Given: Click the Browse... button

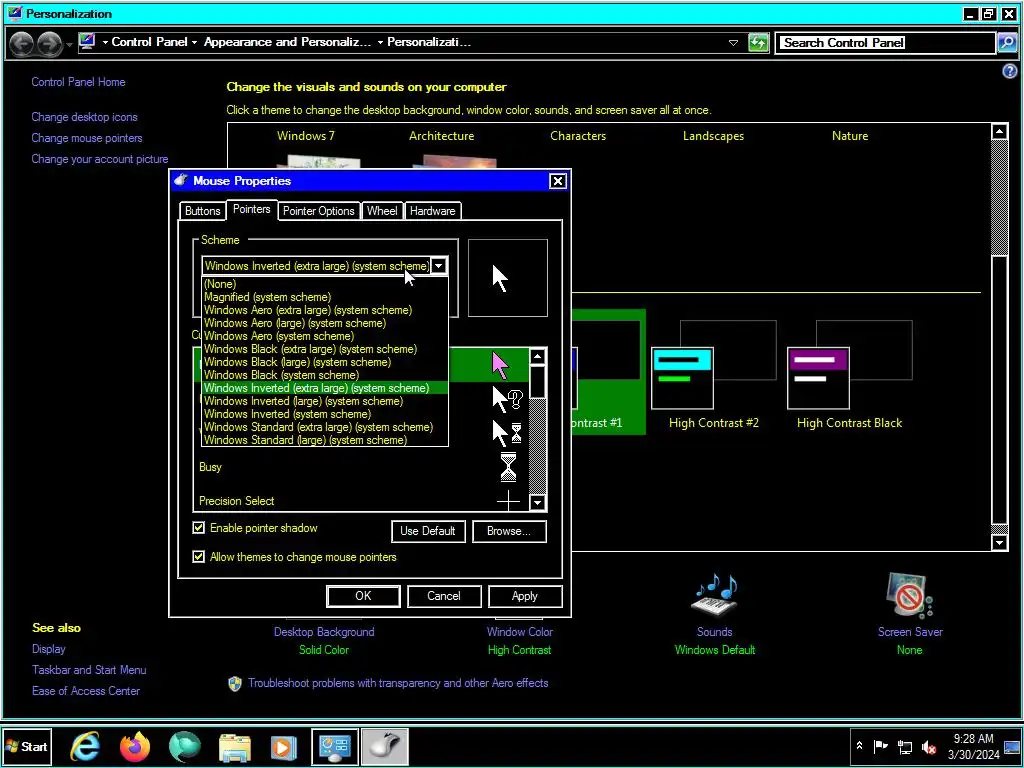Looking at the screenshot, I should point(509,531).
